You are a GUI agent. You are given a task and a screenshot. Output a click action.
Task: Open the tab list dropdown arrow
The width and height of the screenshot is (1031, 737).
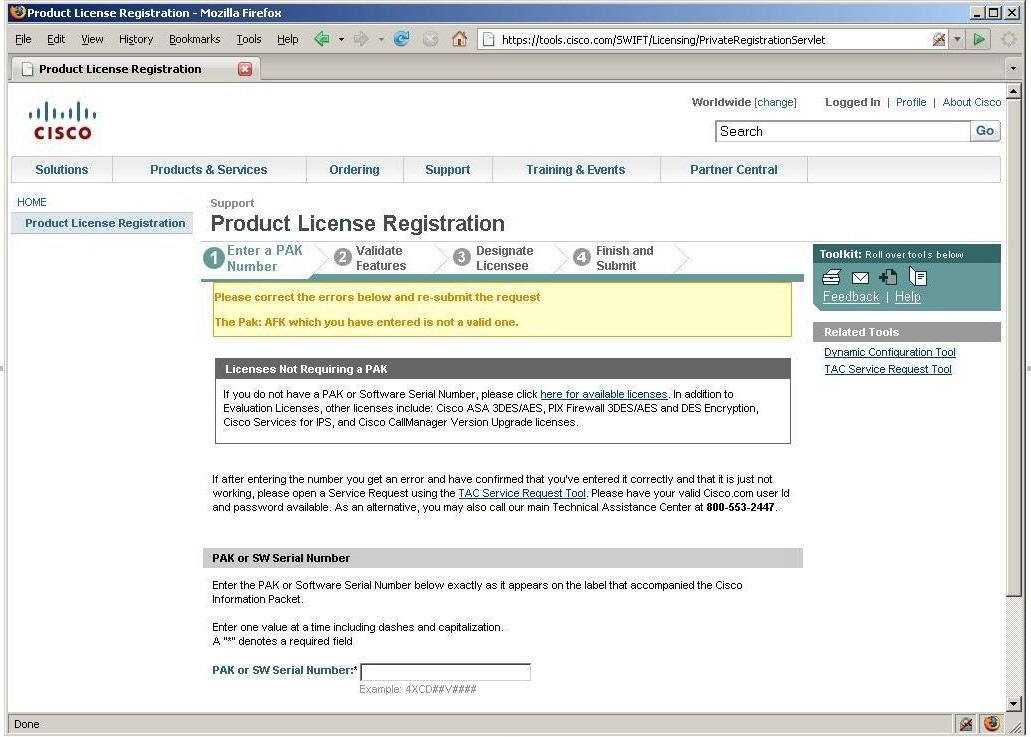pyautogui.click(x=1013, y=68)
